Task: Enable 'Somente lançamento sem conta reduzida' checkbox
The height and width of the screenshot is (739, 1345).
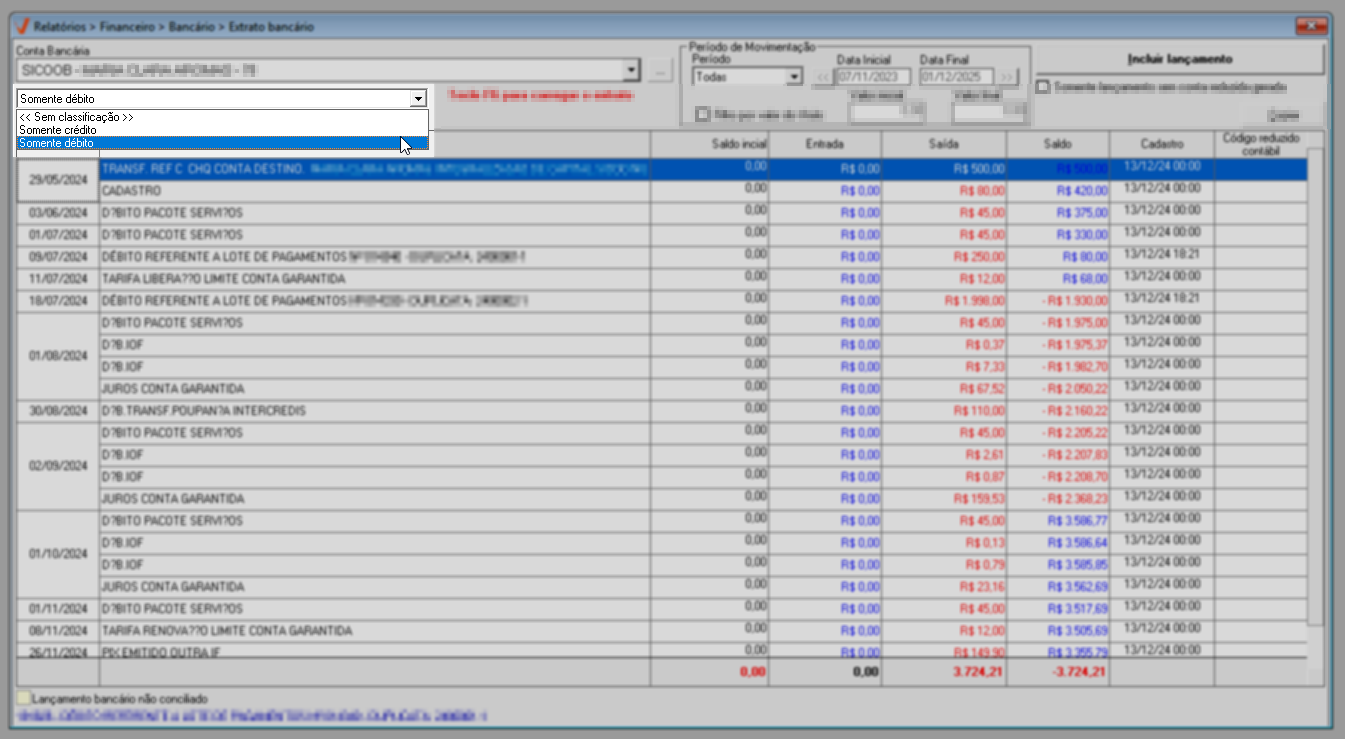Action: [x=1043, y=87]
